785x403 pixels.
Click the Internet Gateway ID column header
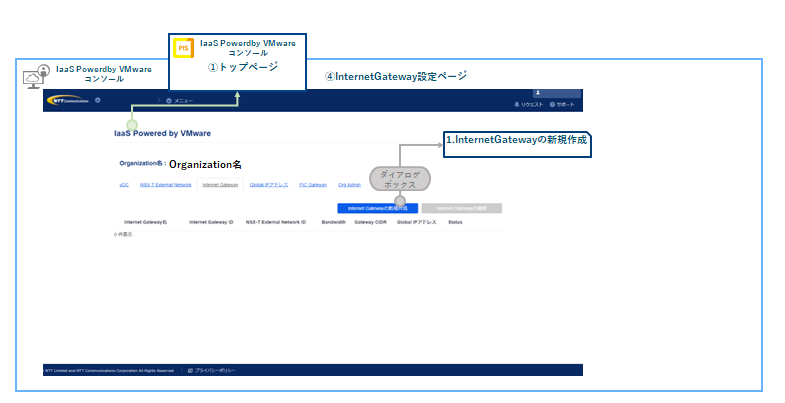pos(211,222)
